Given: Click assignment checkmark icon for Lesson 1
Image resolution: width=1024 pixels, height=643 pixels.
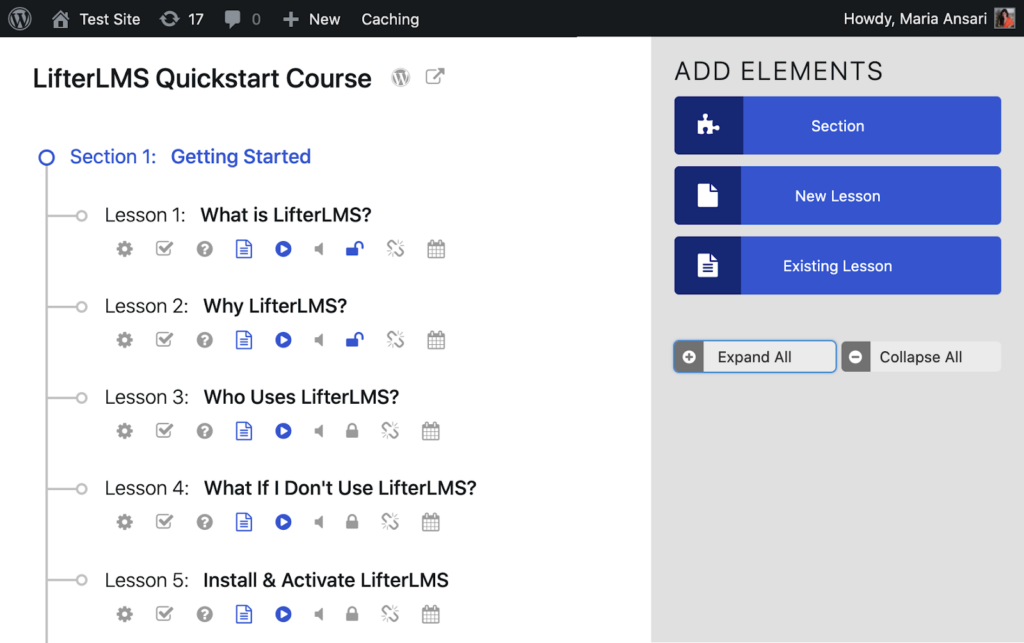Looking at the screenshot, I should tap(165, 248).
